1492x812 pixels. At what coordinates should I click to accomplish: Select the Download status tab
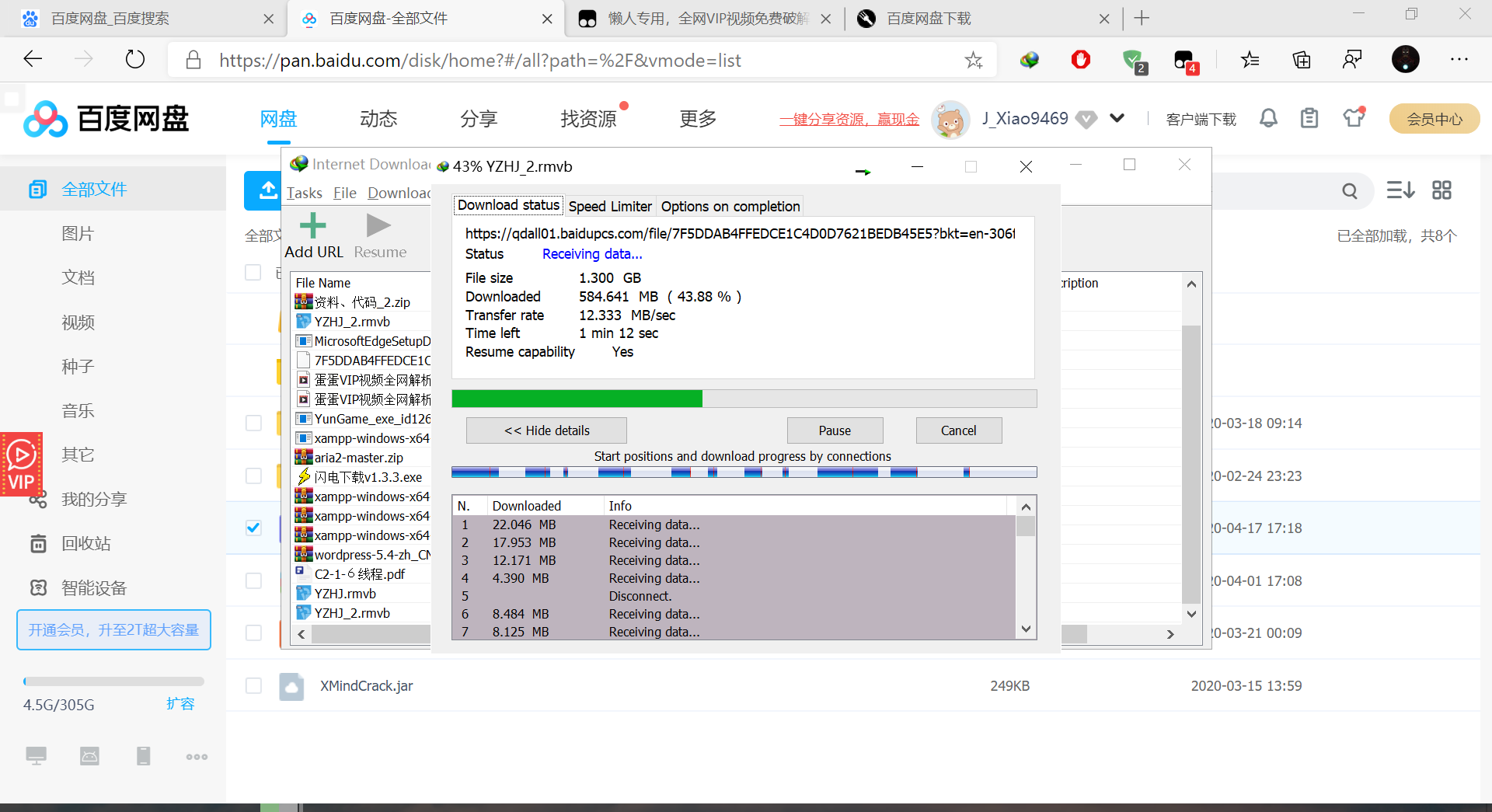coord(508,205)
